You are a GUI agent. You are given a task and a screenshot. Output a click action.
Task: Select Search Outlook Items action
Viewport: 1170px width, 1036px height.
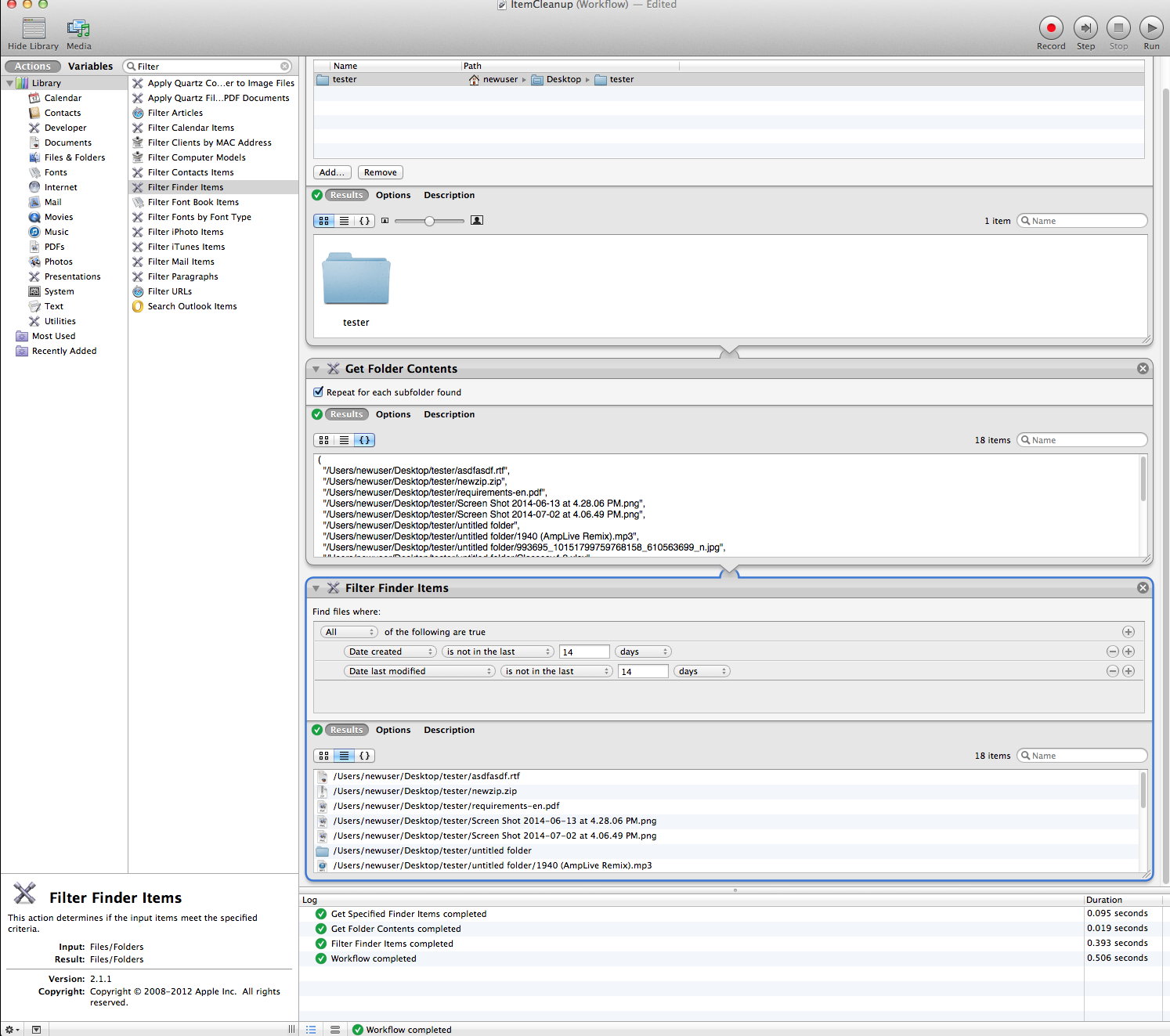[193, 306]
